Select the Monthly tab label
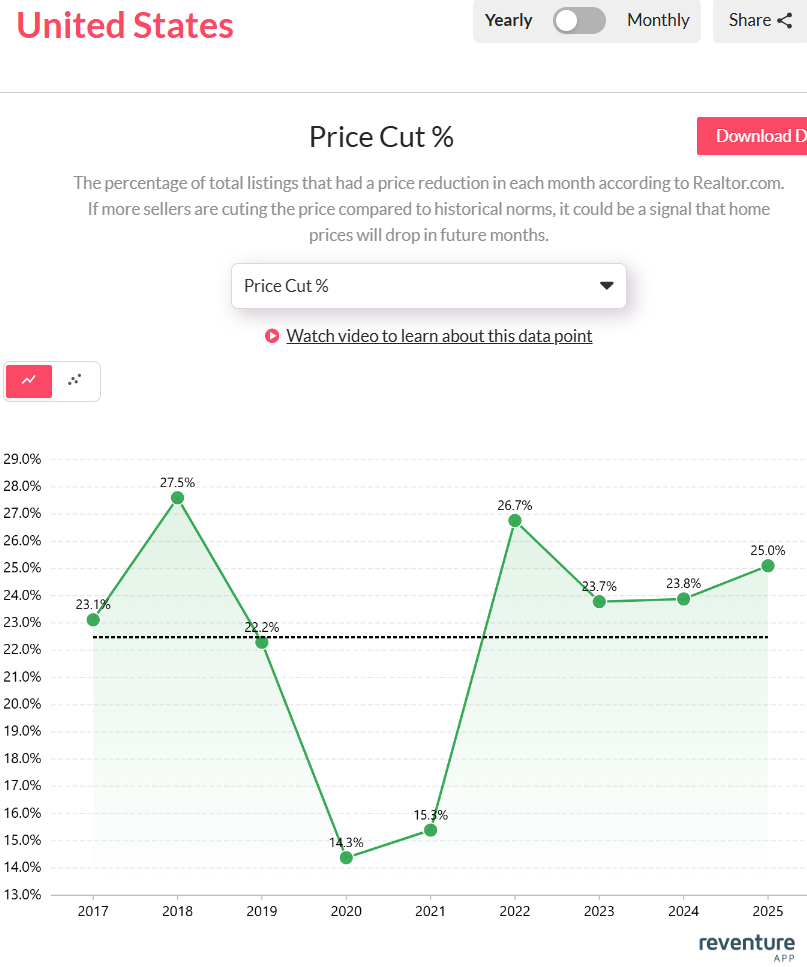807x967 pixels. [657, 19]
